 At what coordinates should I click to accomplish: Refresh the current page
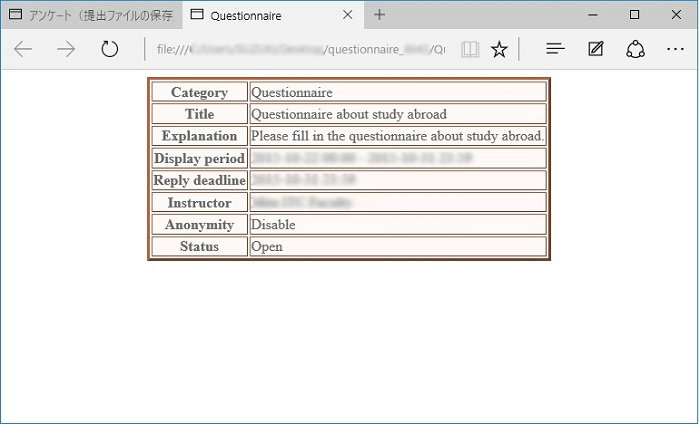point(110,50)
